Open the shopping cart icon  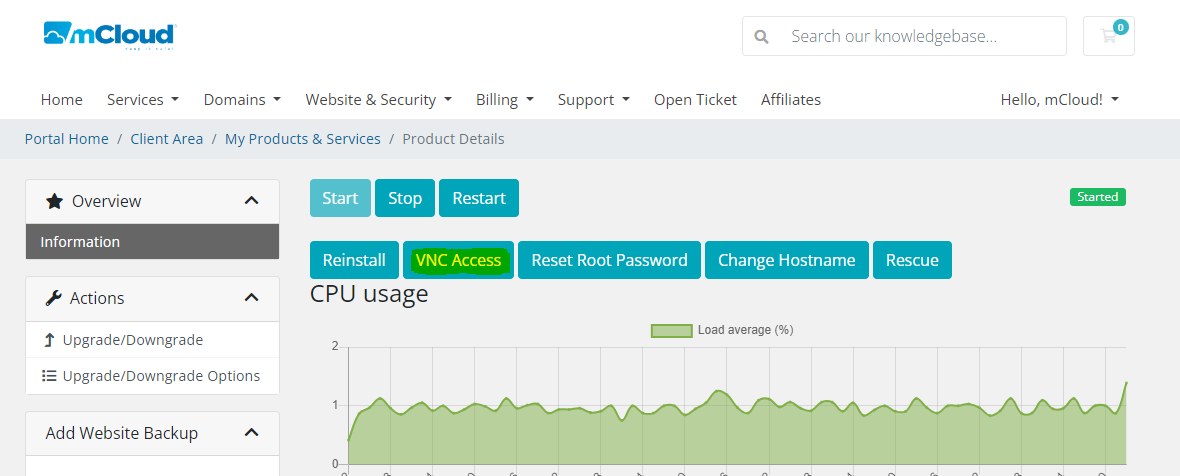pos(1108,36)
